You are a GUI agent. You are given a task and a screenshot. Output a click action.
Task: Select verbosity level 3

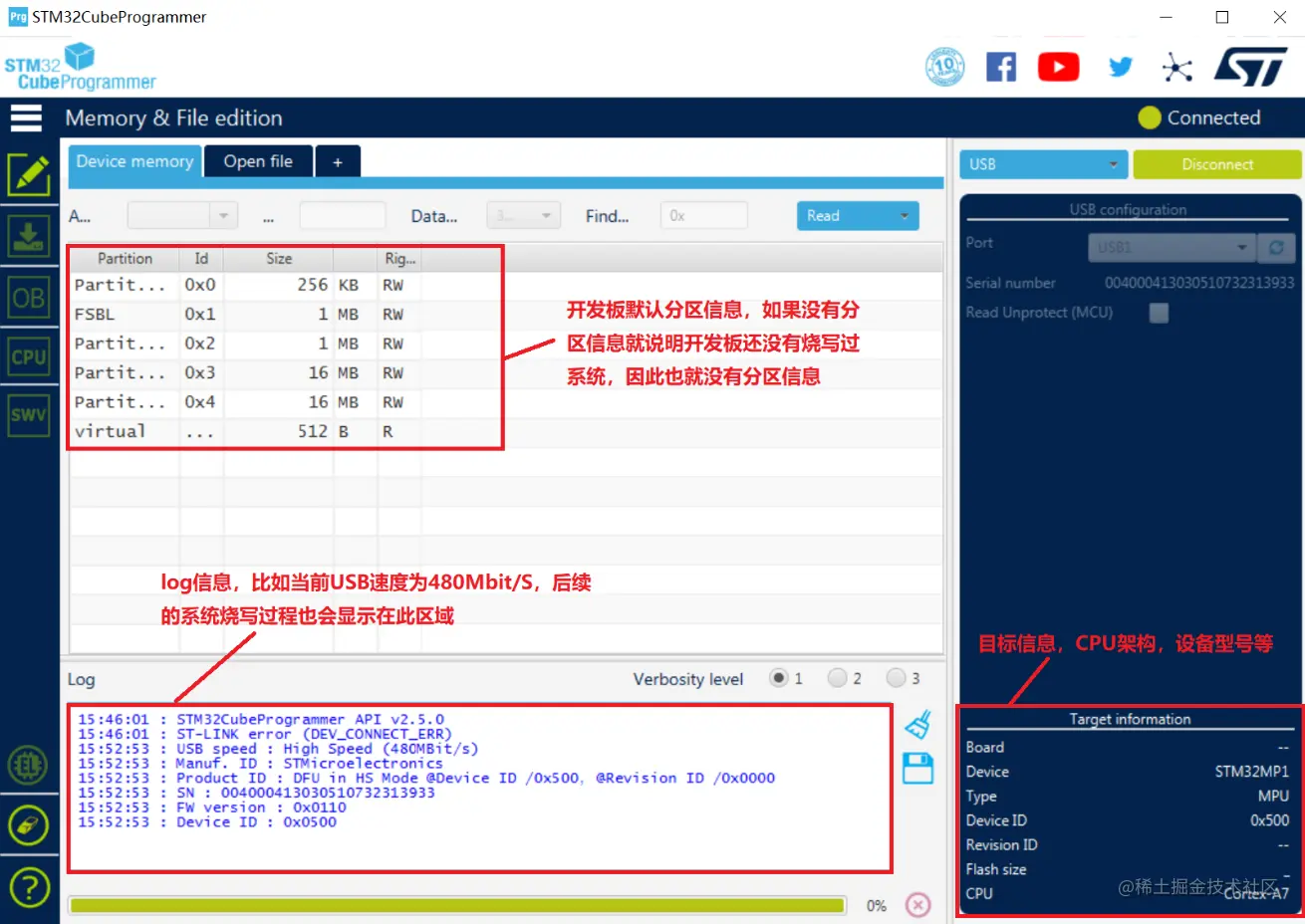(897, 678)
